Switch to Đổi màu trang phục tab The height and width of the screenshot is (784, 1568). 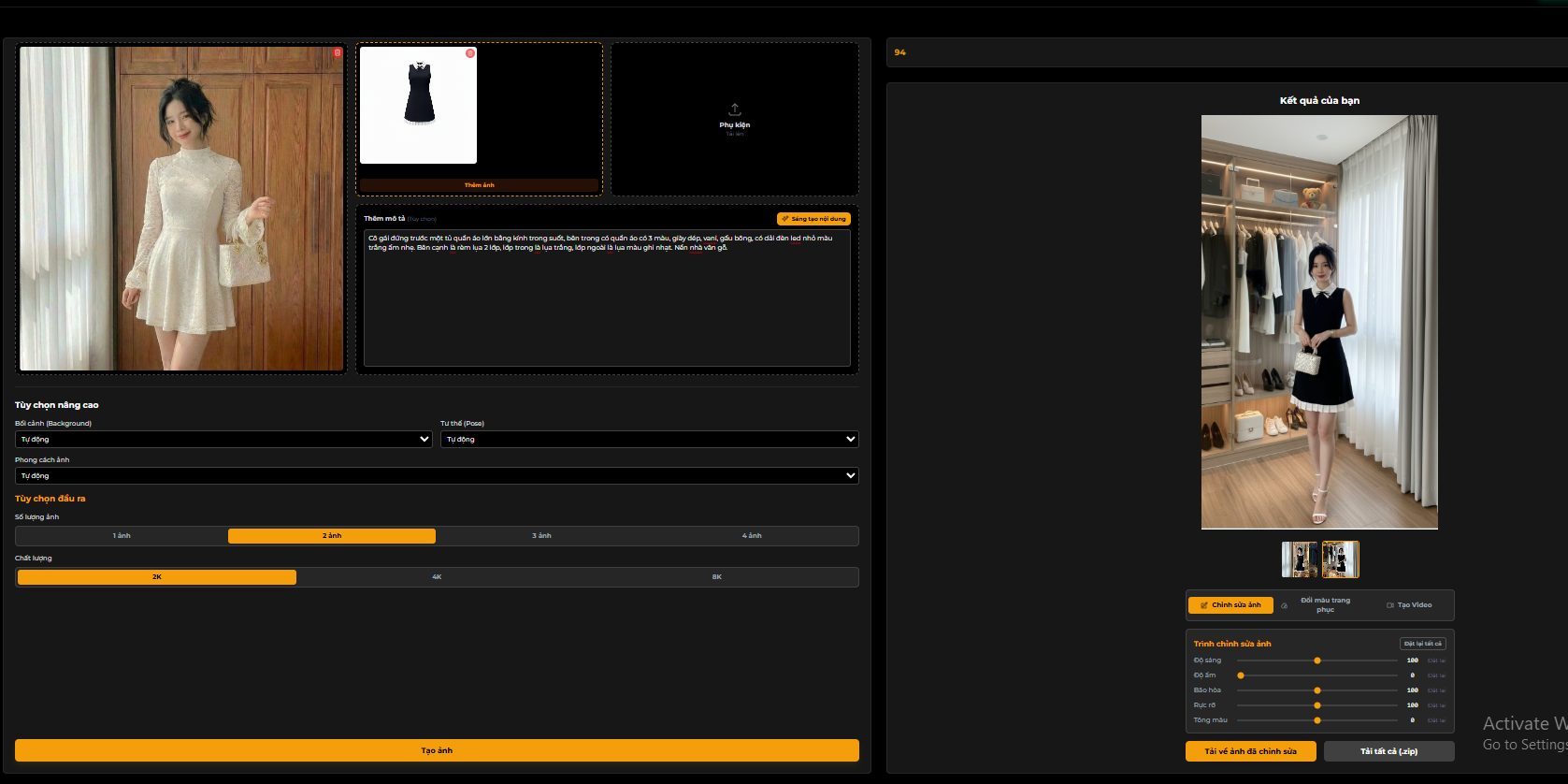[x=1325, y=605]
